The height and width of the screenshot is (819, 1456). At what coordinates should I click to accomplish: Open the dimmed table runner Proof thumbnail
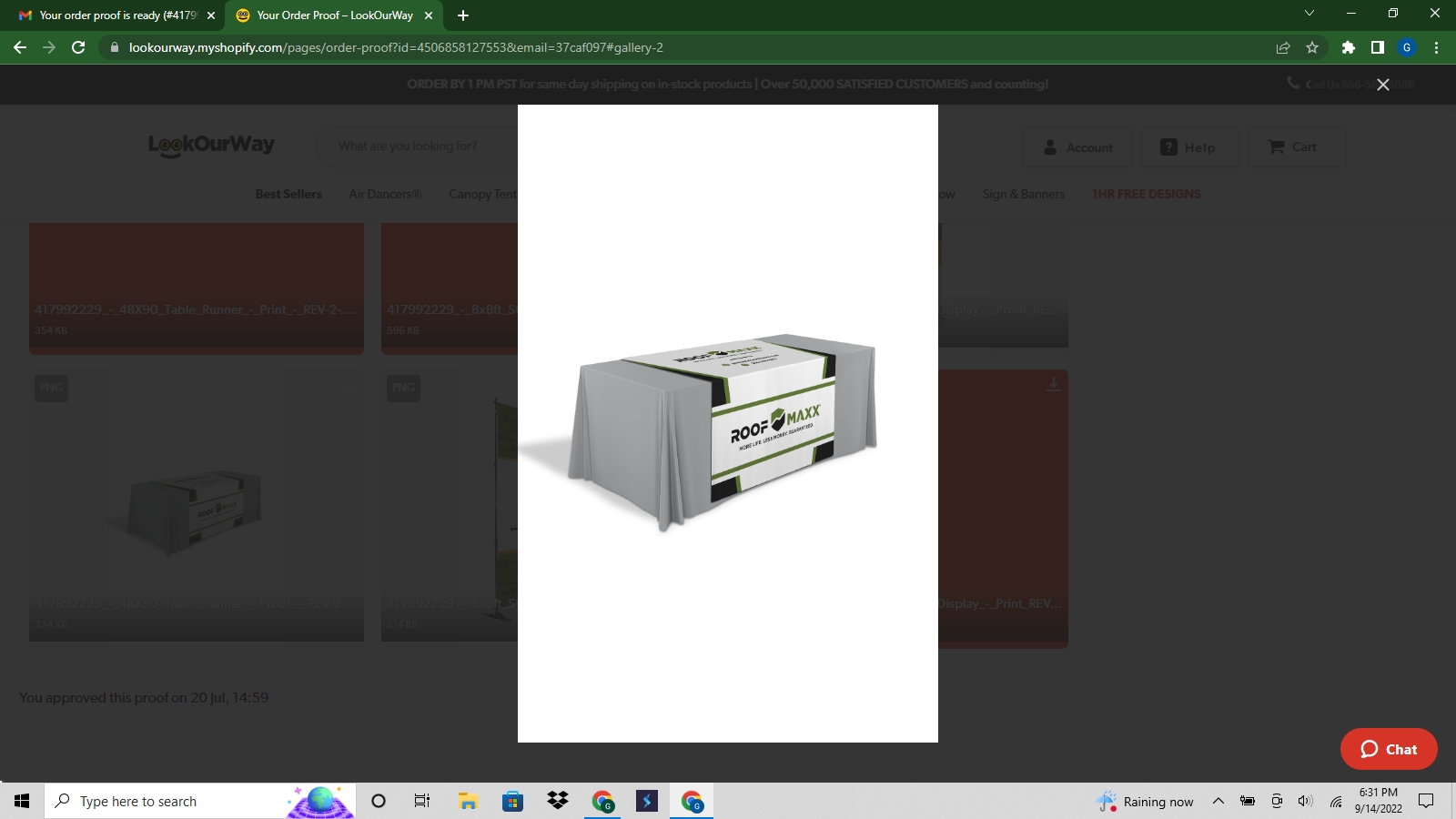tap(197, 505)
